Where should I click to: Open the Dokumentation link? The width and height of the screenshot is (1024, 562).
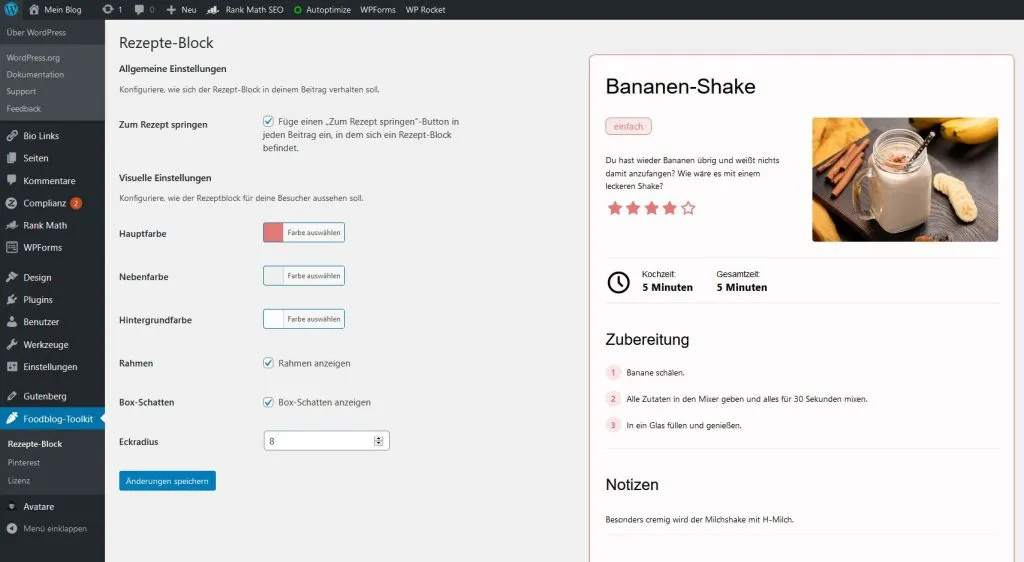[x=35, y=75]
